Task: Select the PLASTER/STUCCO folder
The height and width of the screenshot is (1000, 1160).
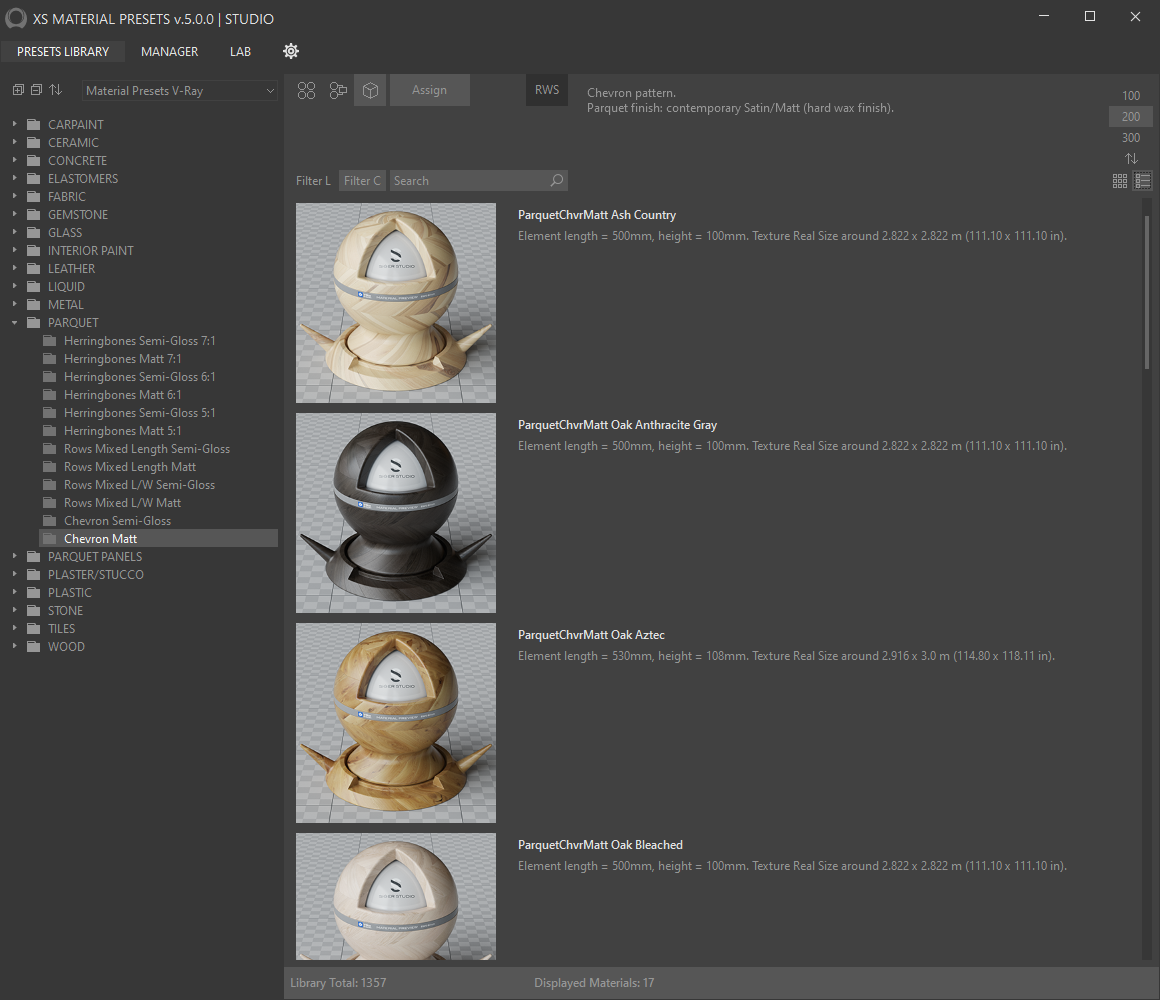Action: point(96,574)
